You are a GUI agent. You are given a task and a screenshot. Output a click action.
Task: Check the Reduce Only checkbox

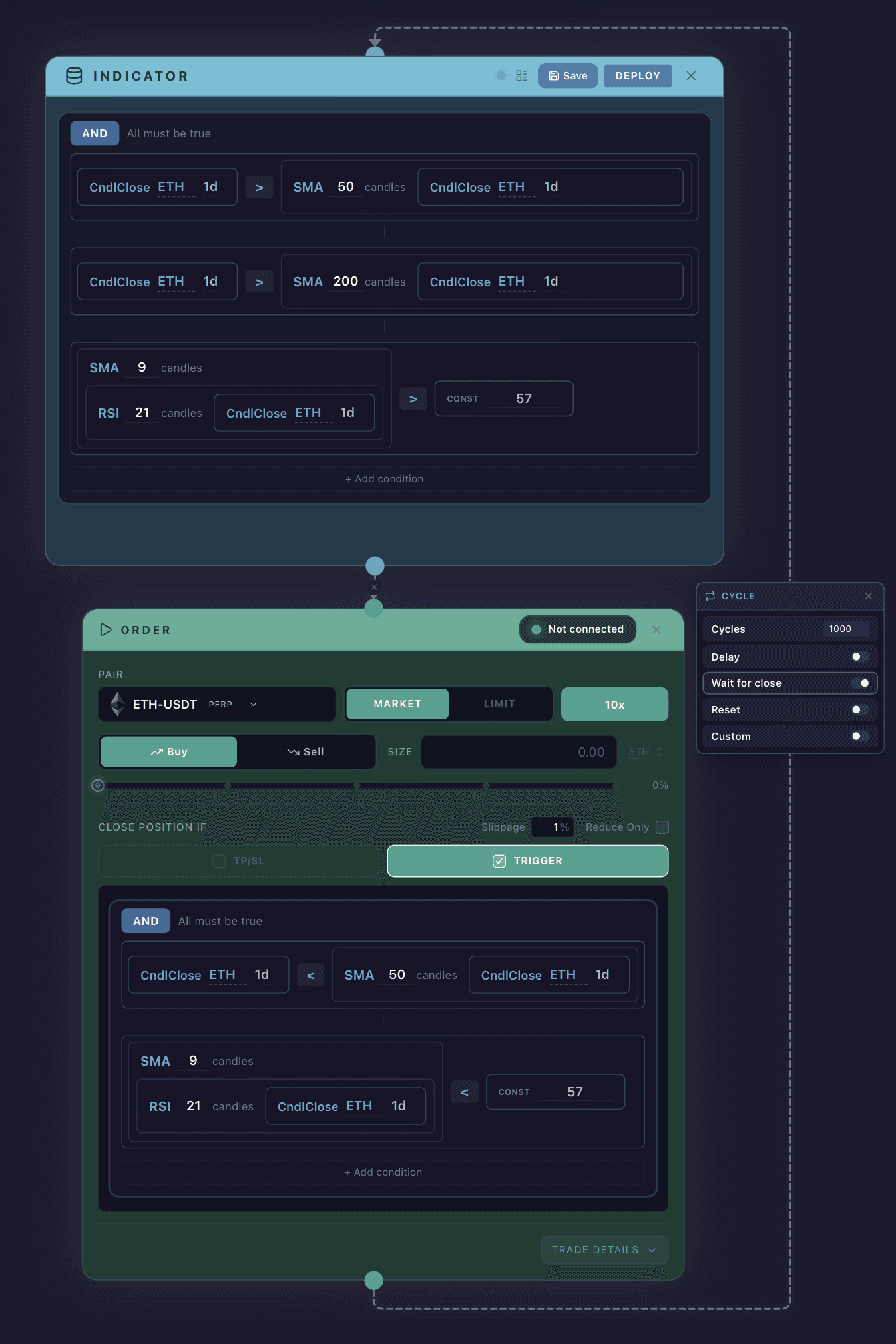[x=662, y=827]
